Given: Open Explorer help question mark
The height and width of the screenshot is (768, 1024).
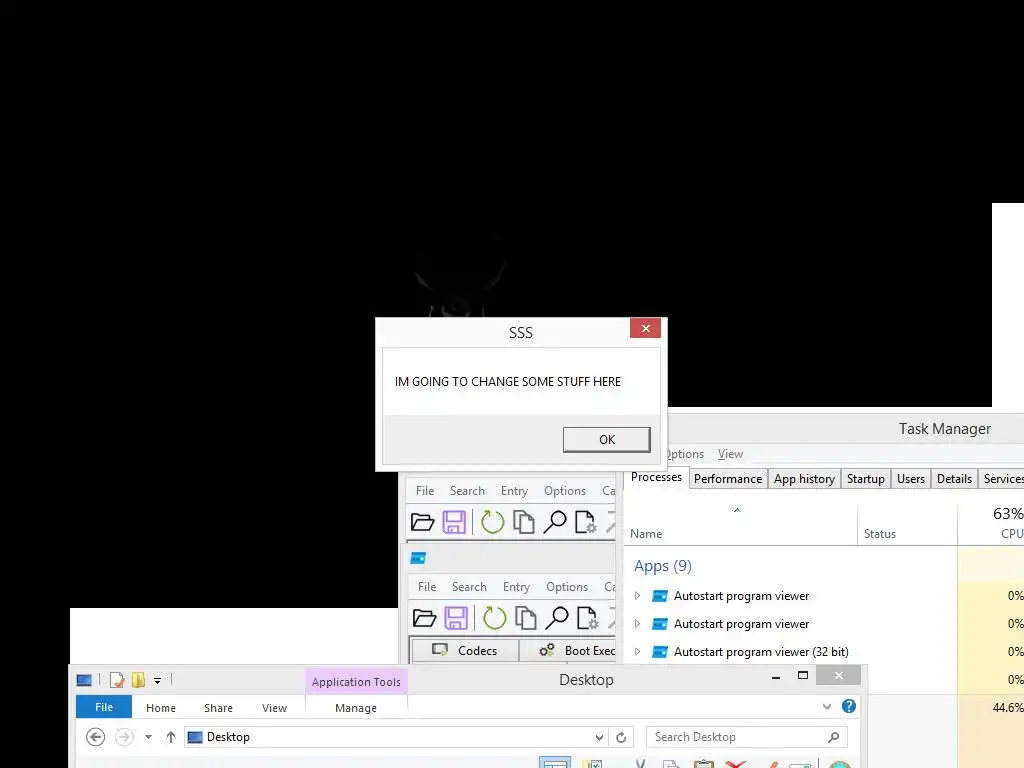Looking at the screenshot, I should tap(849, 706).
